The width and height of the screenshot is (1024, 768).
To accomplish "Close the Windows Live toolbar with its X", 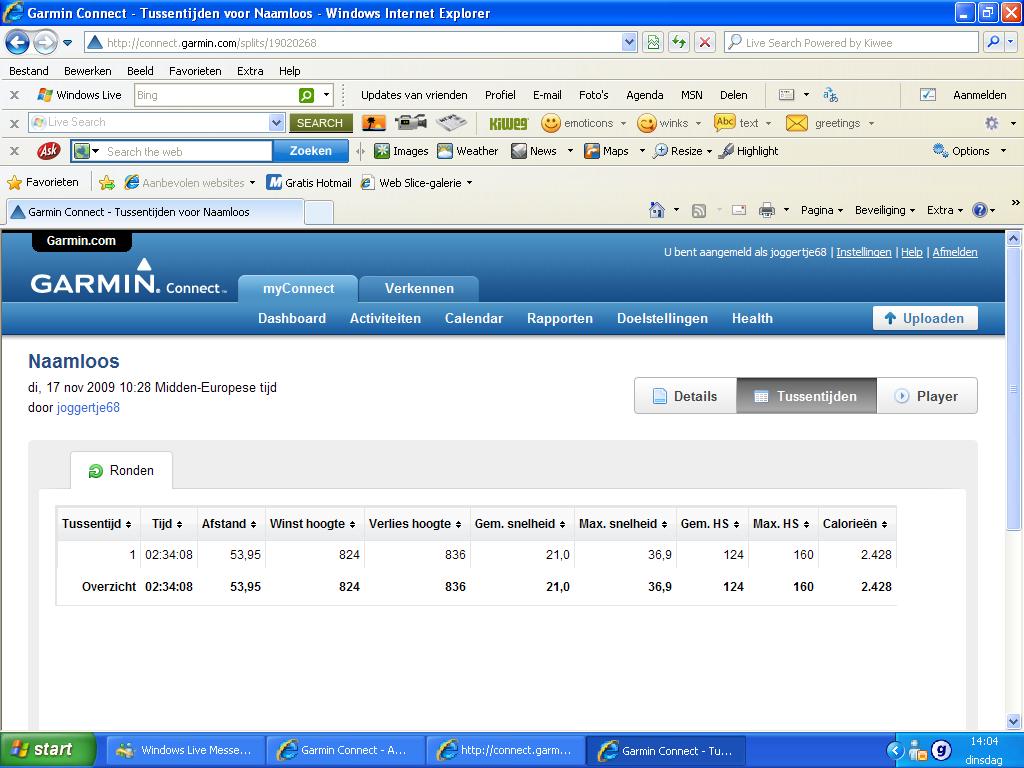I will pos(14,95).
